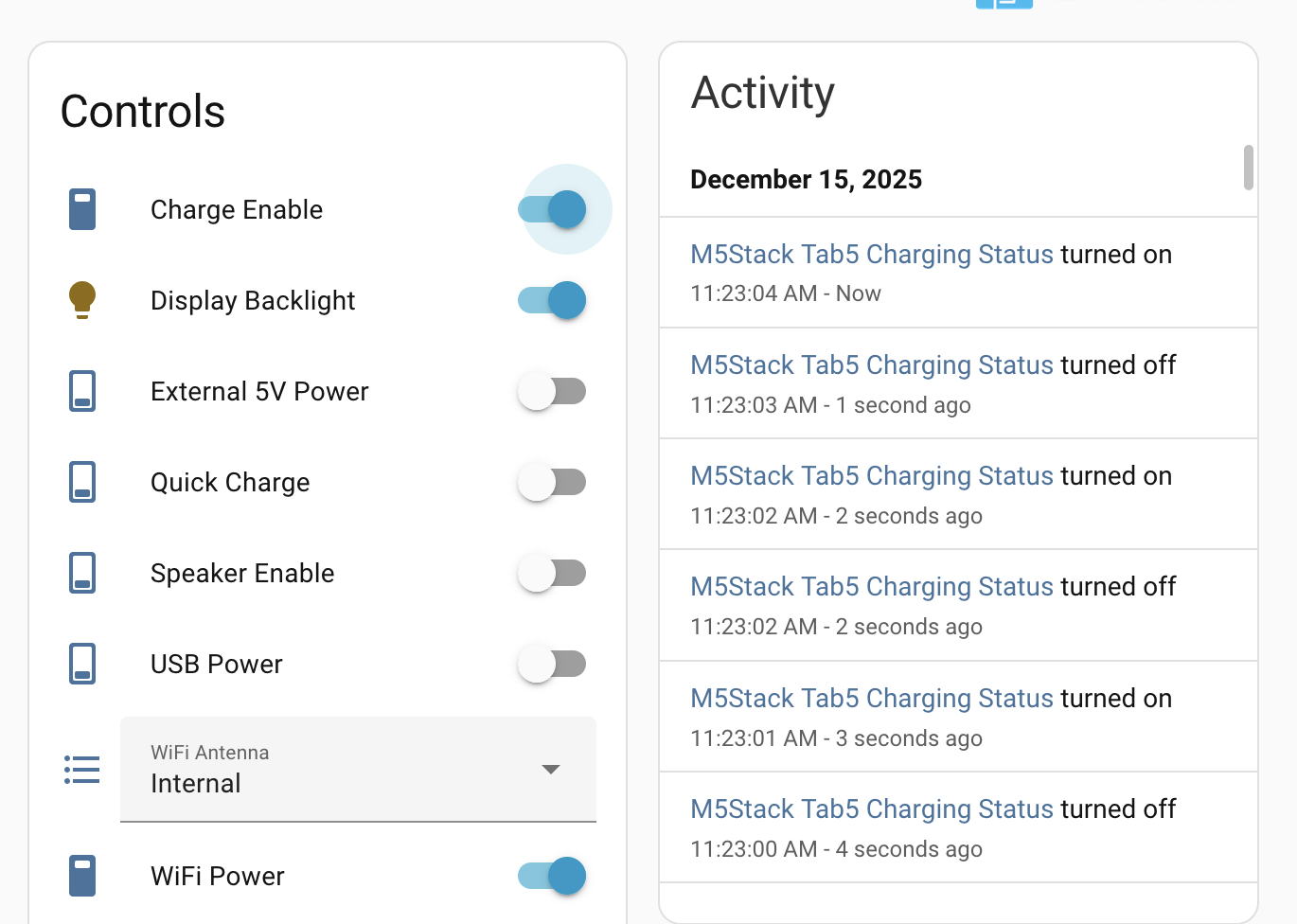Click the Charge Enable switch icon
The width and height of the screenshot is (1297, 924).
coord(82,209)
